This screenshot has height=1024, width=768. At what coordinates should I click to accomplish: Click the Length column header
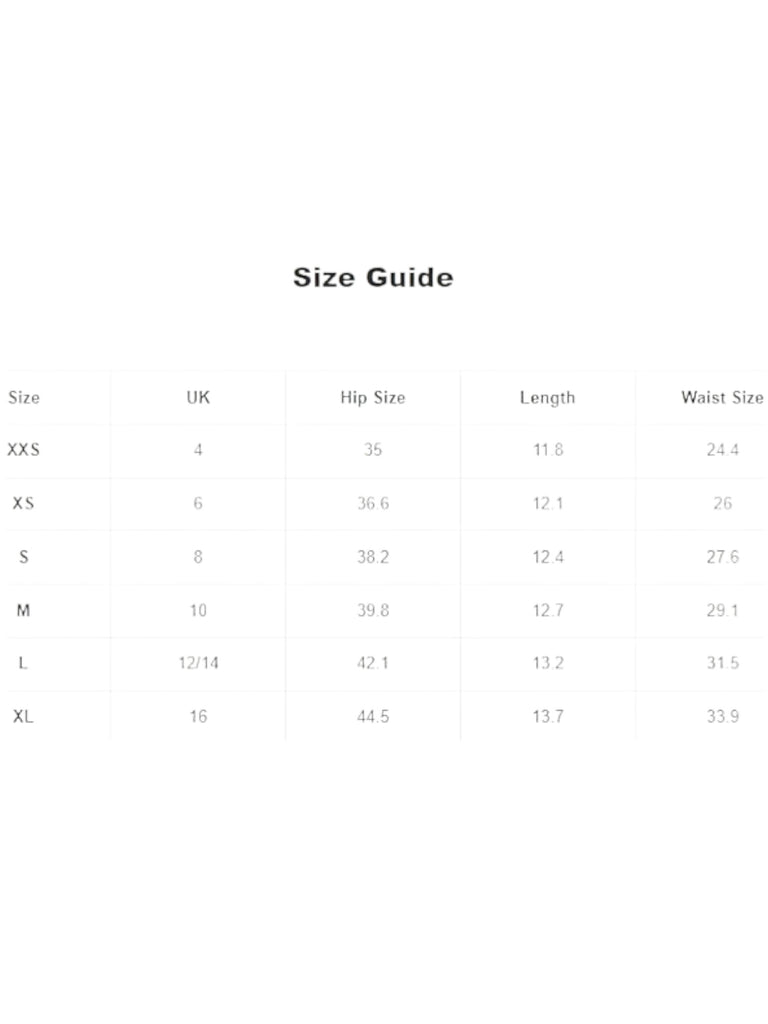(547, 398)
